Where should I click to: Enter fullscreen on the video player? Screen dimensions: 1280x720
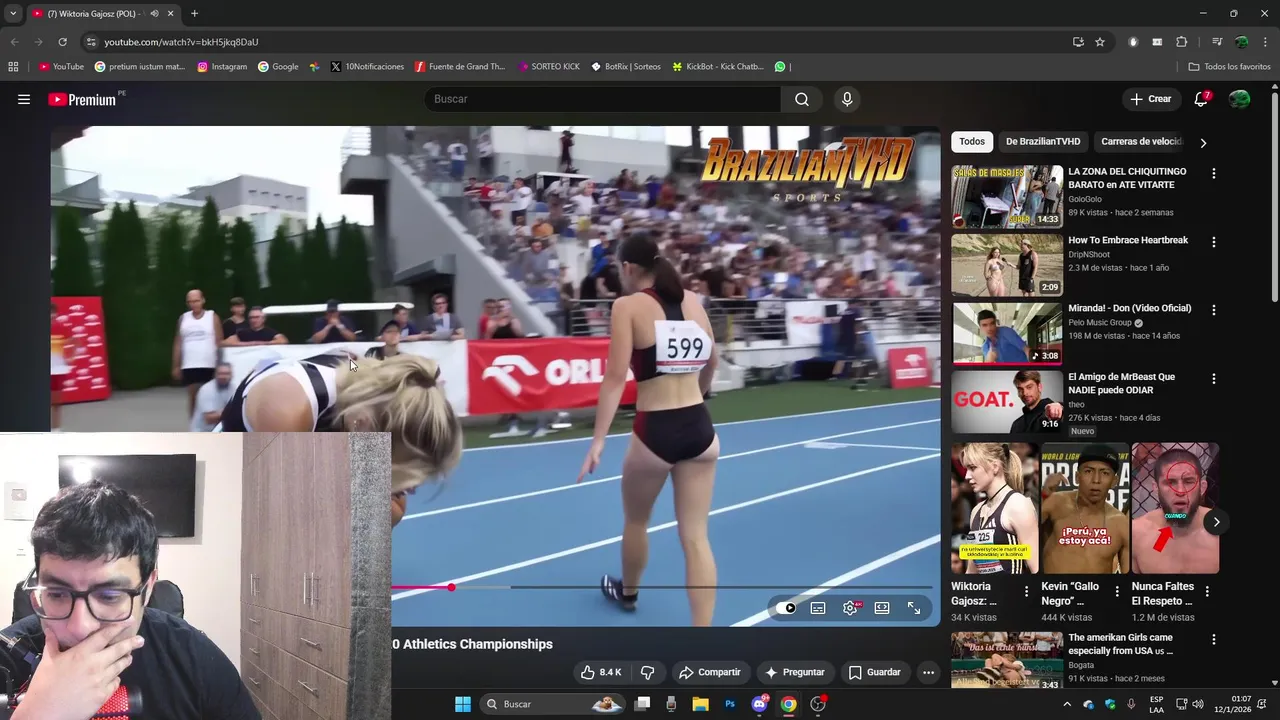[914, 608]
